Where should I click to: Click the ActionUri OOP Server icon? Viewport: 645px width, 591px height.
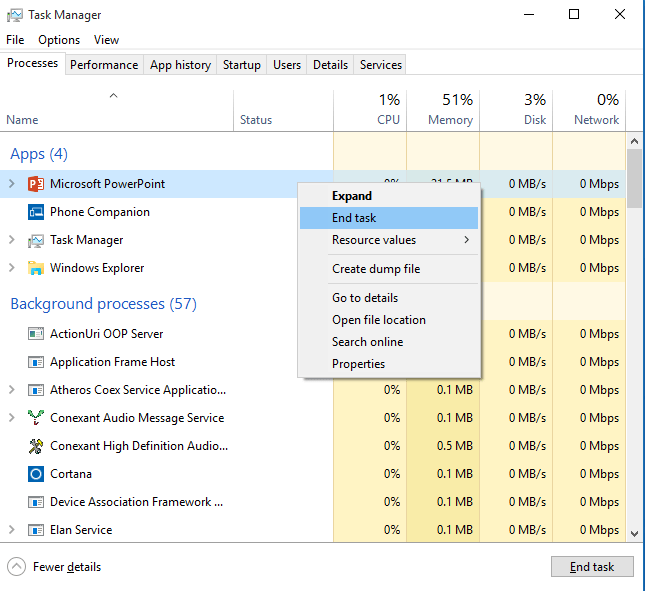pos(36,334)
